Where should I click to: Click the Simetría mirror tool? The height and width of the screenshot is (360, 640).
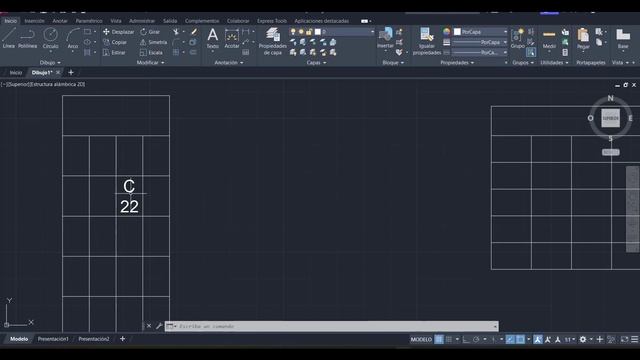coord(153,42)
